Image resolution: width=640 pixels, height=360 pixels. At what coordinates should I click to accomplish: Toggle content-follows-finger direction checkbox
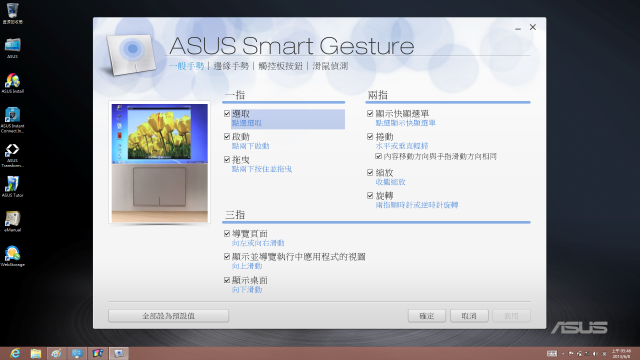378,156
